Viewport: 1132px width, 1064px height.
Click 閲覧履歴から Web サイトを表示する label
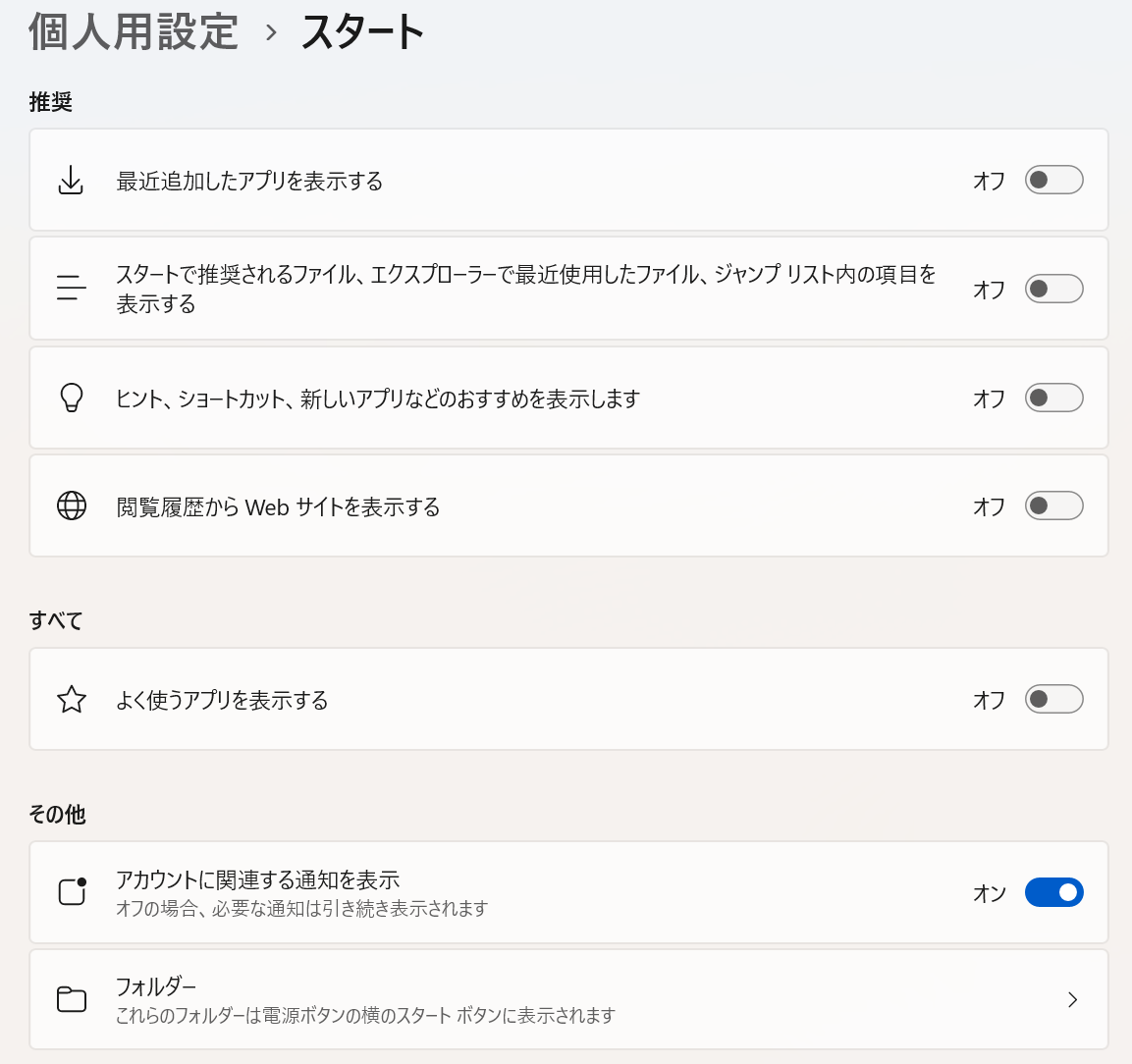tap(278, 506)
